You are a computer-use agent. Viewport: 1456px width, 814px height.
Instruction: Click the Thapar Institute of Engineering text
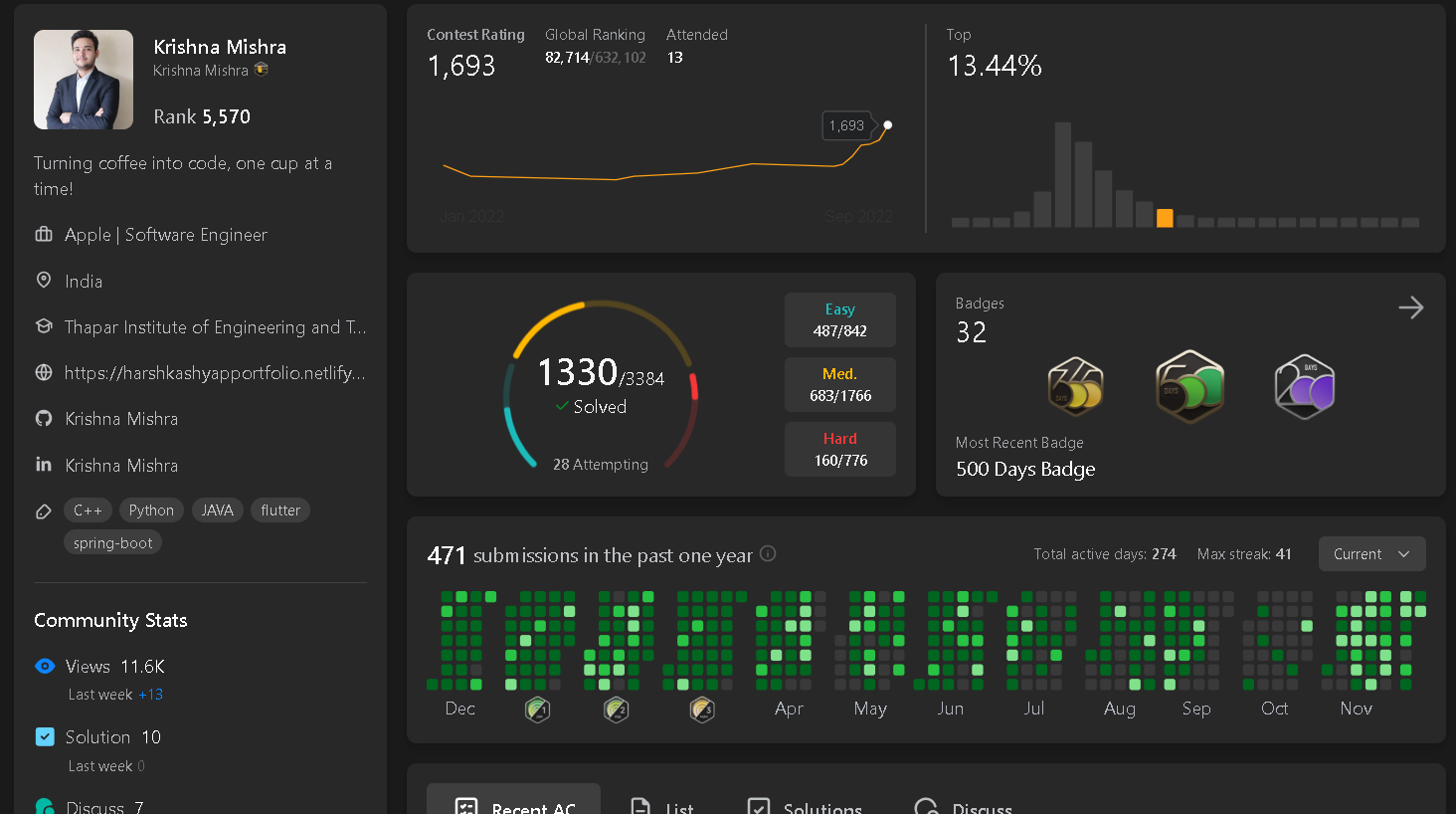pos(215,327)
